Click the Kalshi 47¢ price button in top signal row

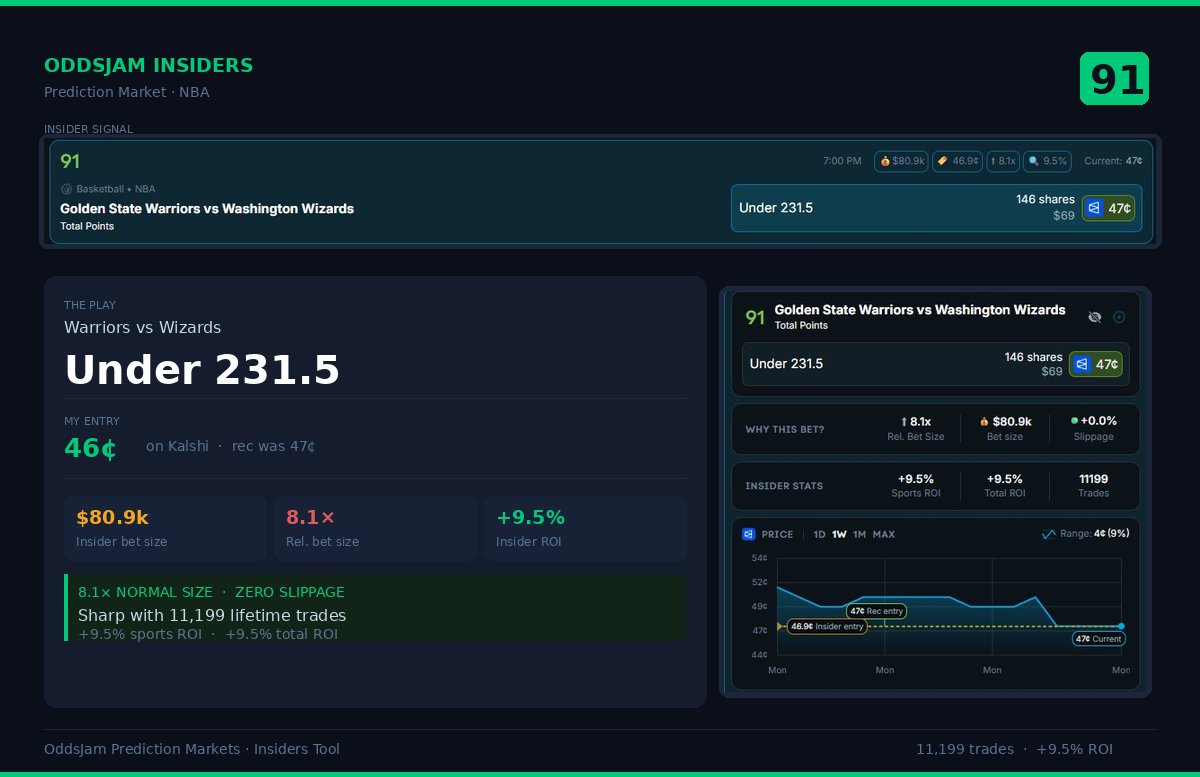click(x=1108, y=208)
